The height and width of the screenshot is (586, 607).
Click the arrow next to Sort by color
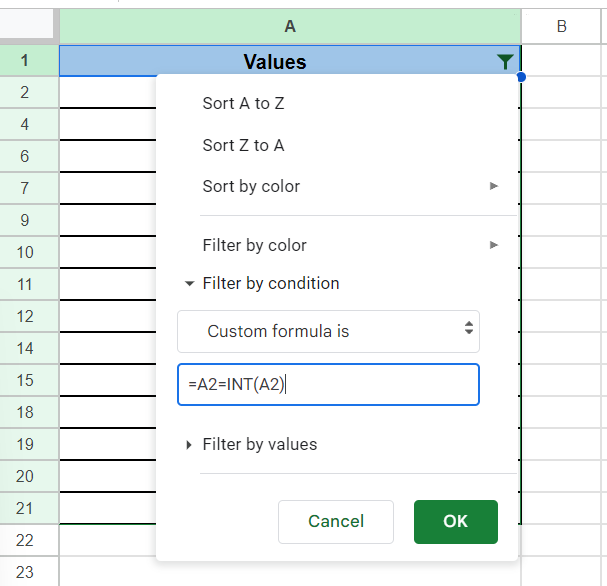(x=494, y=186)
